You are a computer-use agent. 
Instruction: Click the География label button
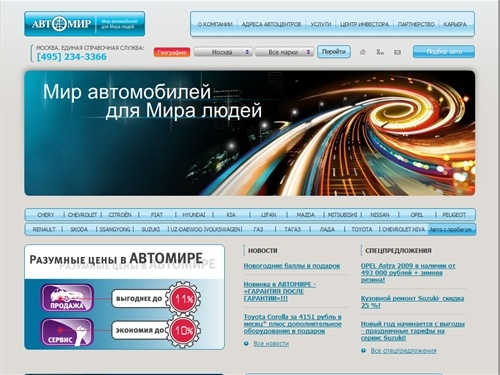pos(172,52)
